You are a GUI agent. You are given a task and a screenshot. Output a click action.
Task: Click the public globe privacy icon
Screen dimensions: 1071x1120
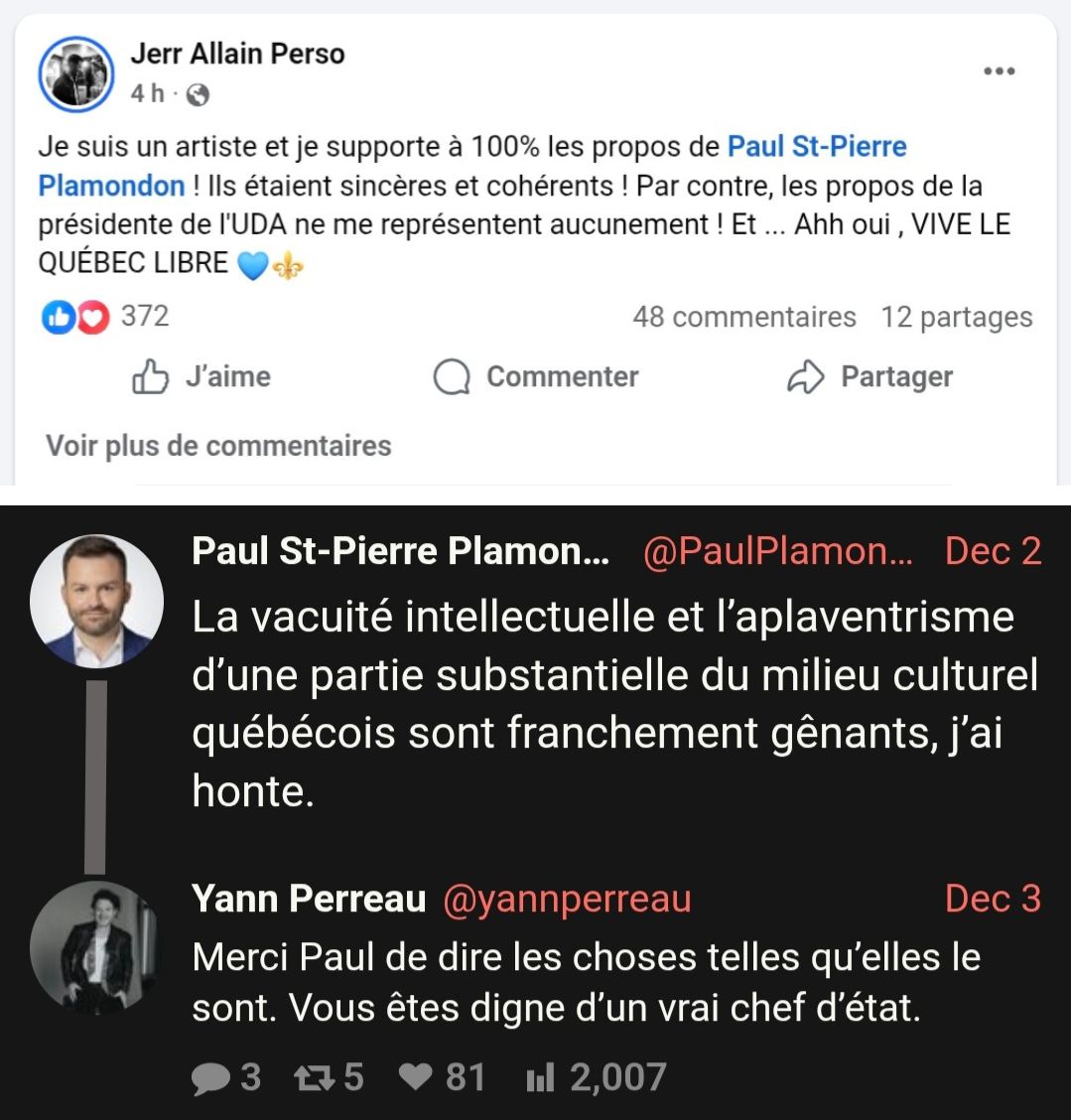click(x=198, y=94)
